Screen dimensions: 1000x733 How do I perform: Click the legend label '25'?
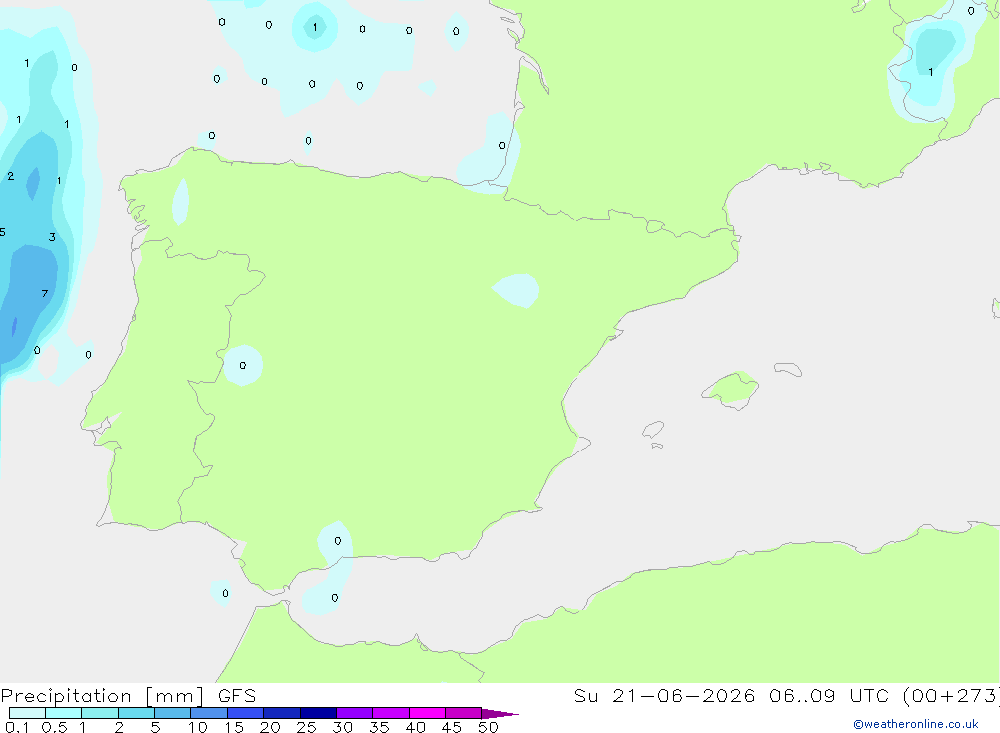(306, 727)
